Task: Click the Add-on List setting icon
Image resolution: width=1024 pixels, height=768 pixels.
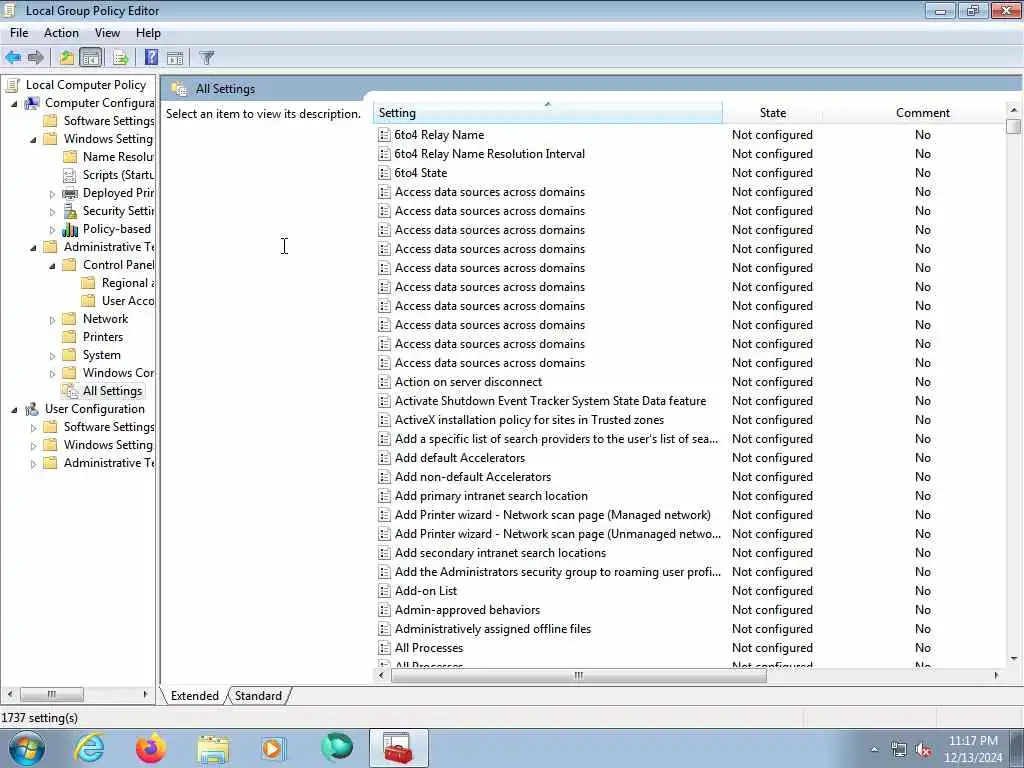Action: coord(384,591)
